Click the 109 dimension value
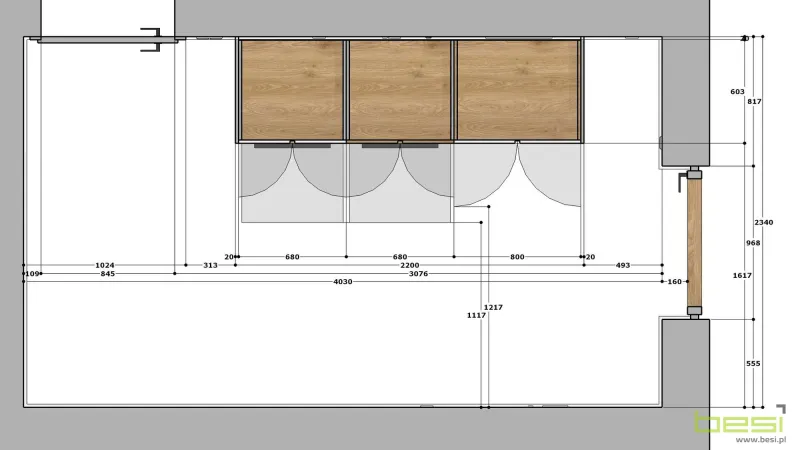Viewport: 800px width, 450px height. click(33, 274)
